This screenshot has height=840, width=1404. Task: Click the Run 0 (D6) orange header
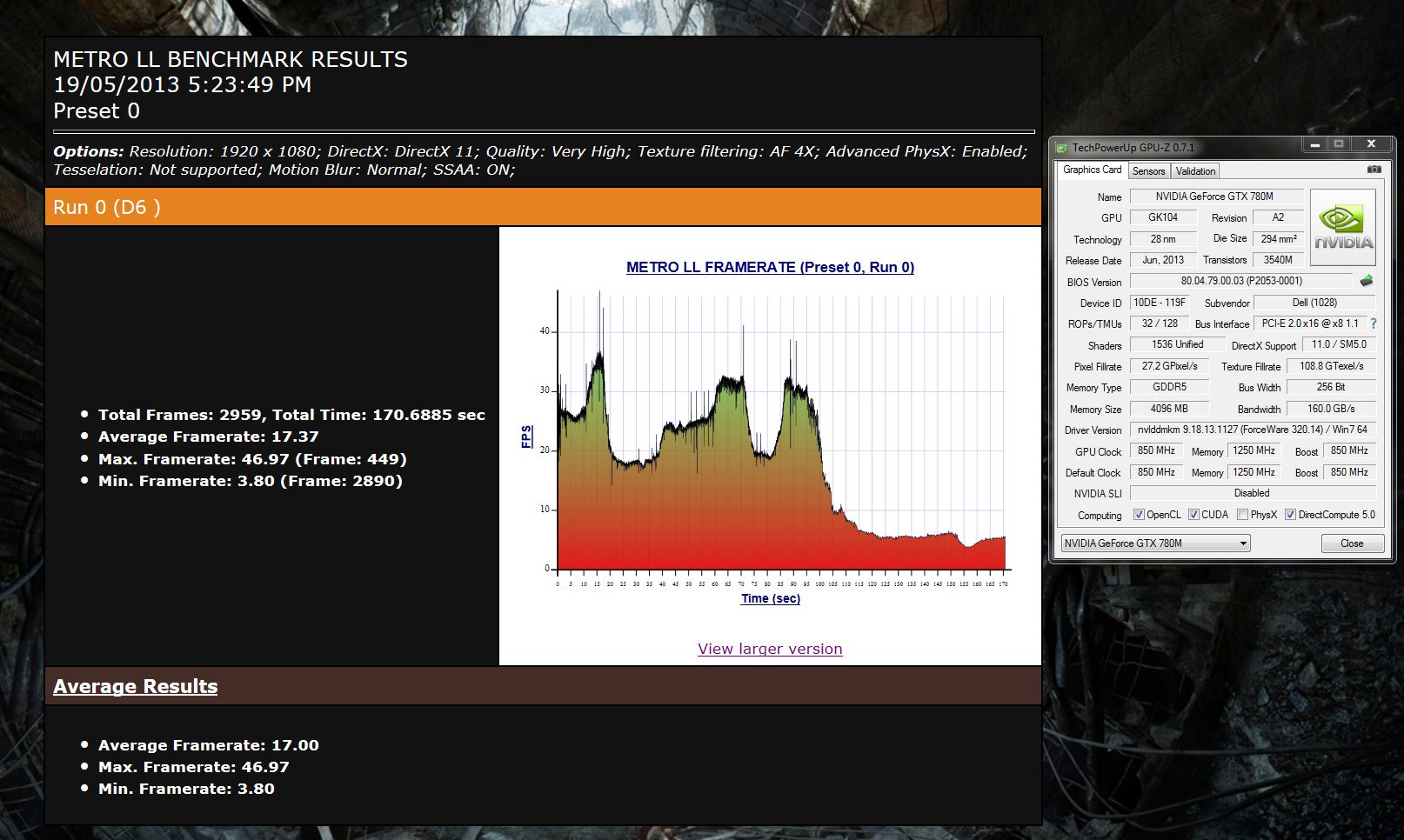(543, 207)
